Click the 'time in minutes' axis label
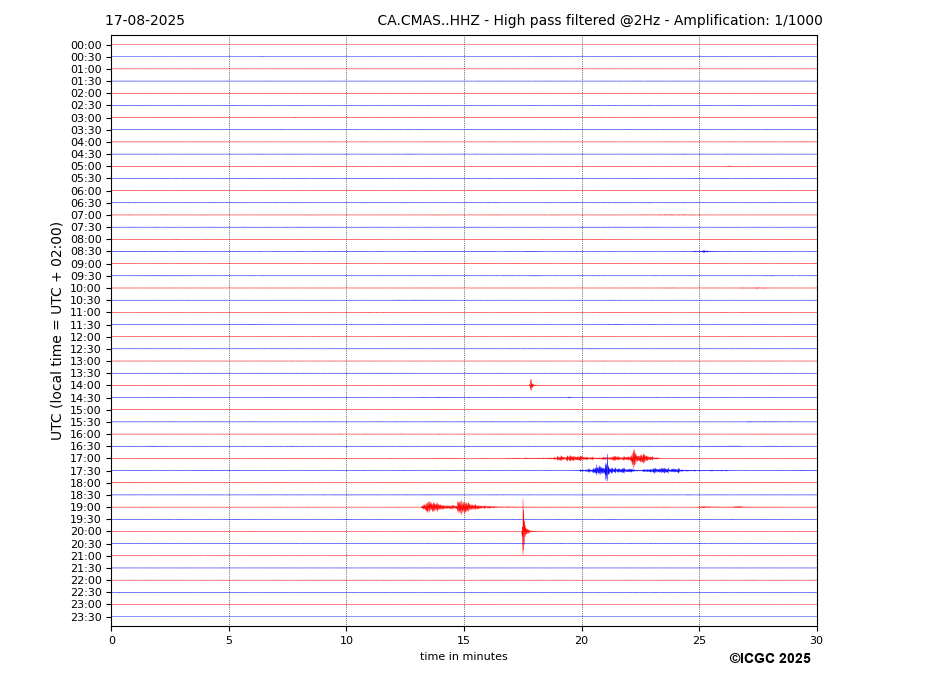The width and height of the screenshot is (927, 696). (x=464, y=656)
